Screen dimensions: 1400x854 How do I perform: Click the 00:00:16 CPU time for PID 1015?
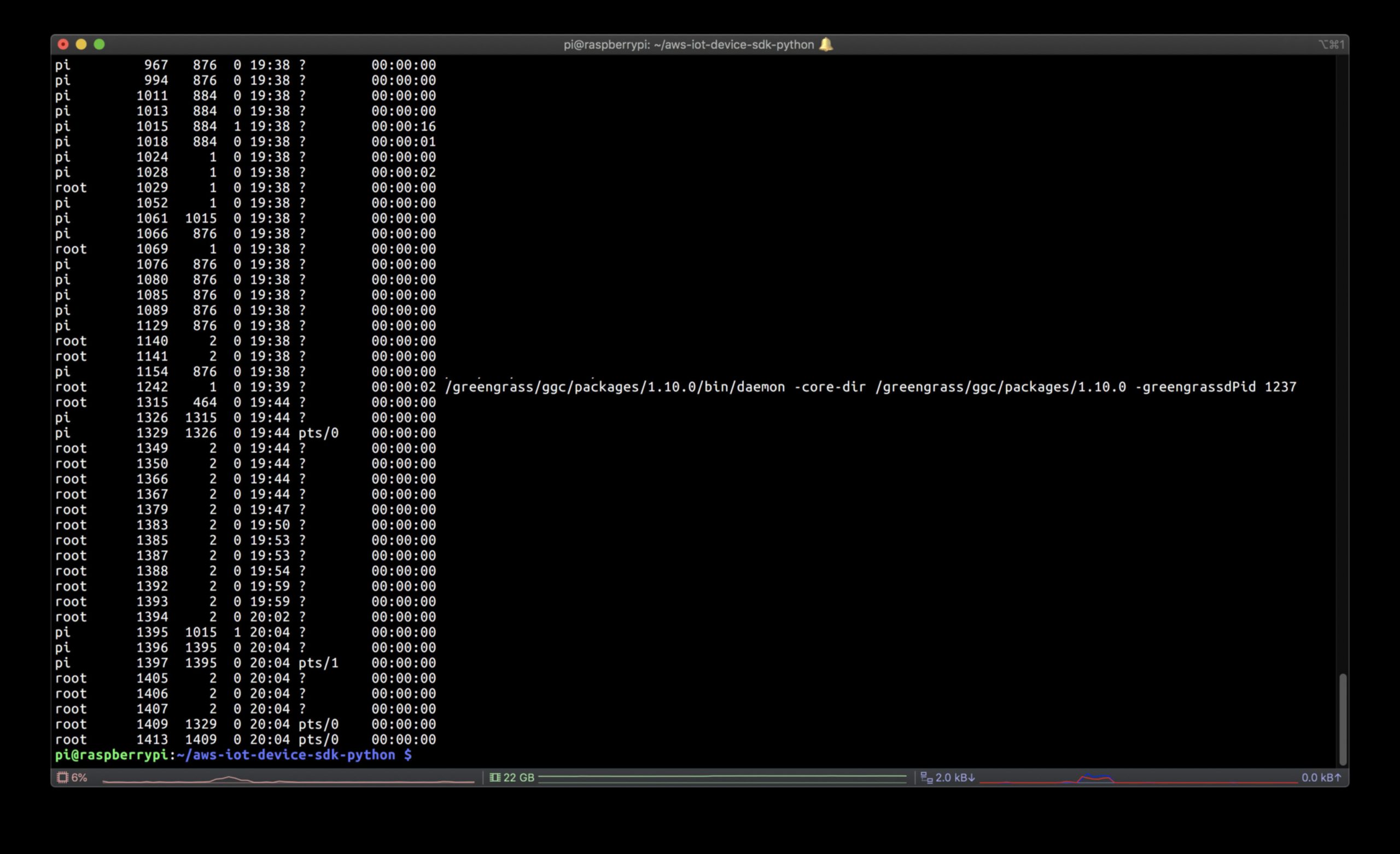point(404,126)
